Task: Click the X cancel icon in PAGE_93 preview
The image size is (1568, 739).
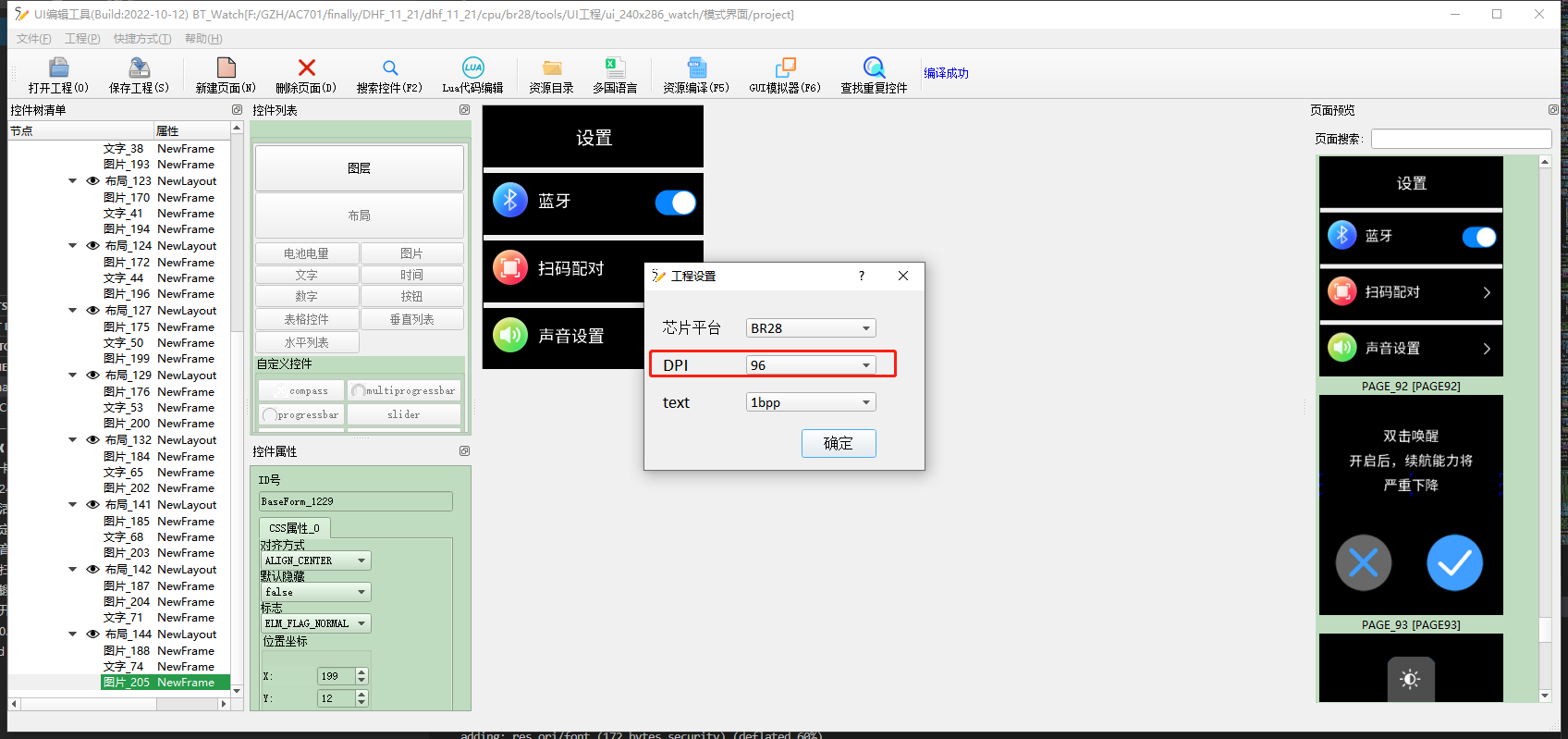Action: 1364,562
